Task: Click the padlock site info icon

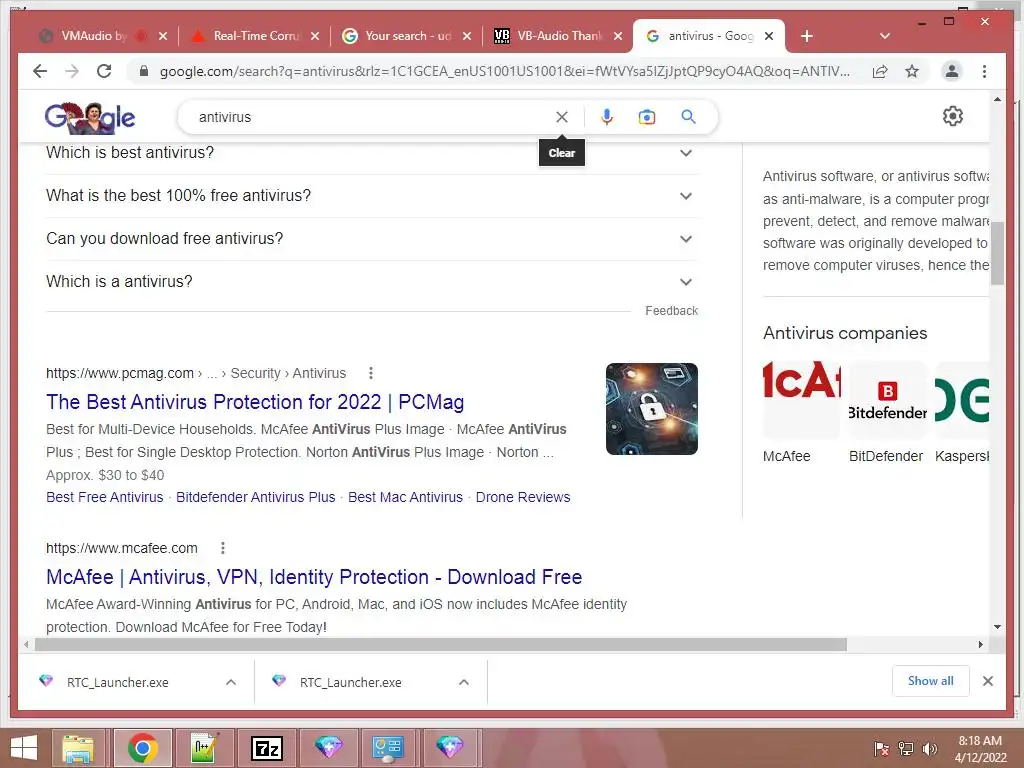Action: [x=144, y=71]
